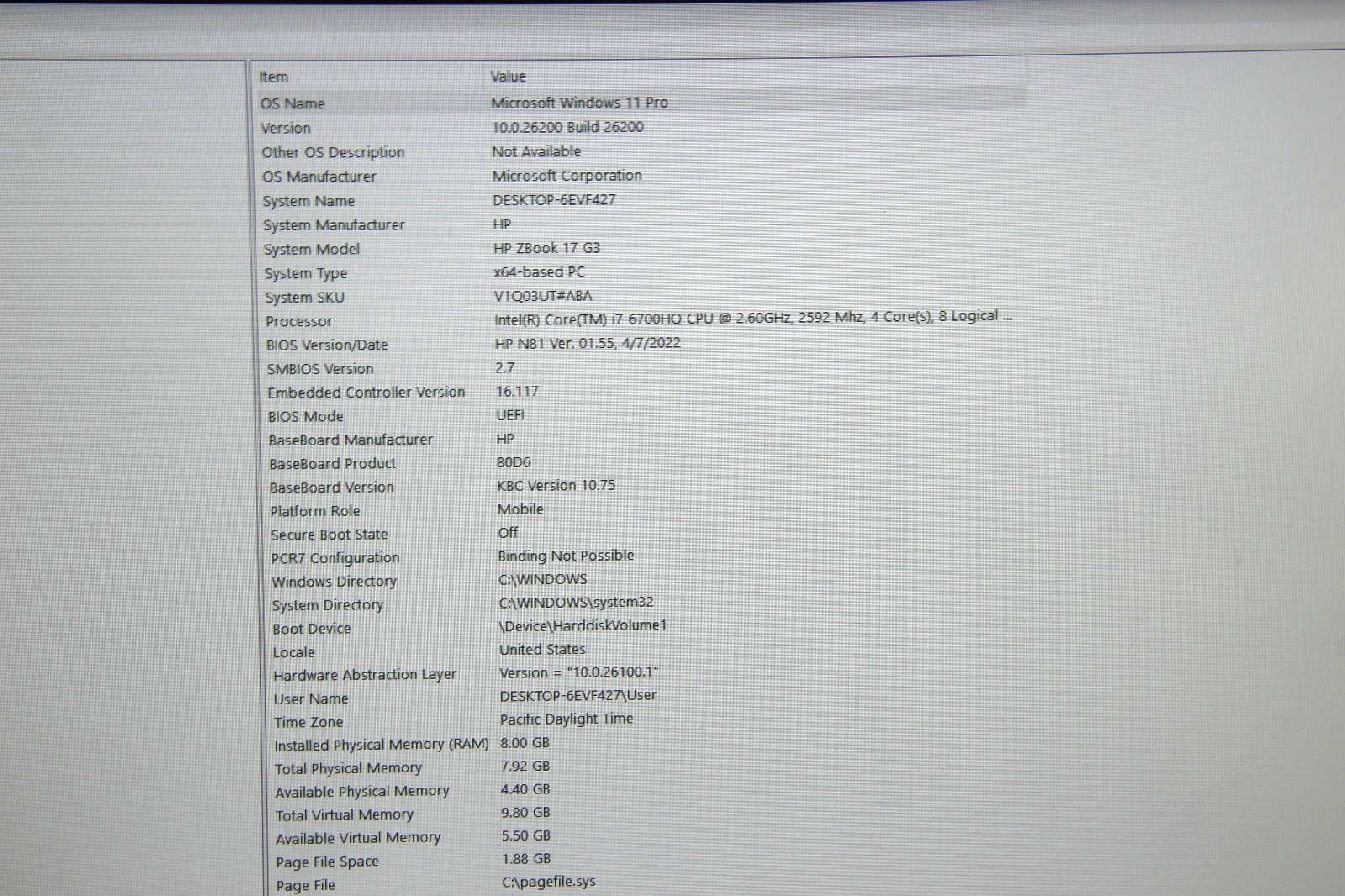Click Version = "10.0.26100.1" value
The width and height of the screenshot is (1345, 896).
click(578, 672)
